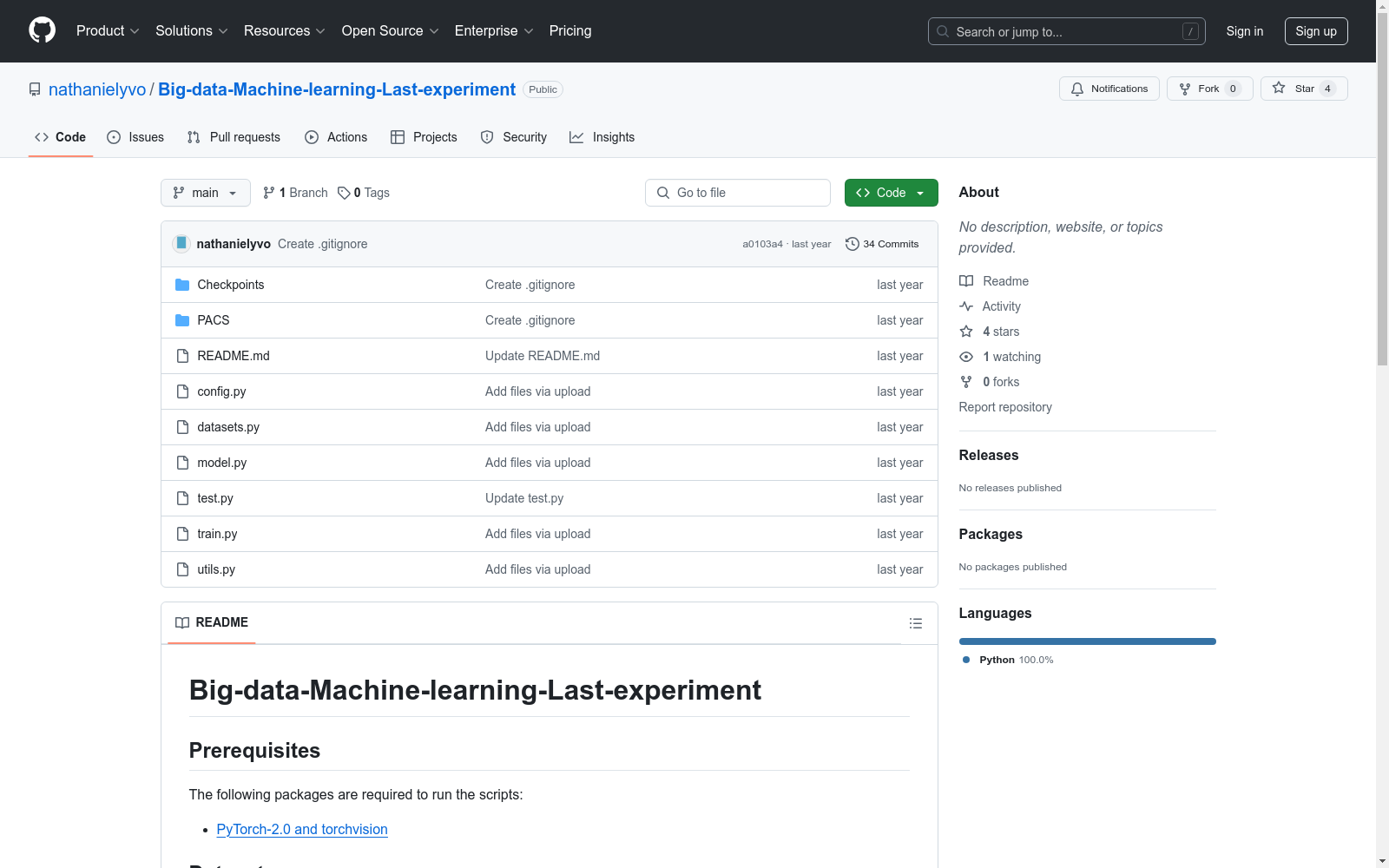Expand the Open Source menu
This screenshot has height=868, width=1389.
(x=390, y=30)
